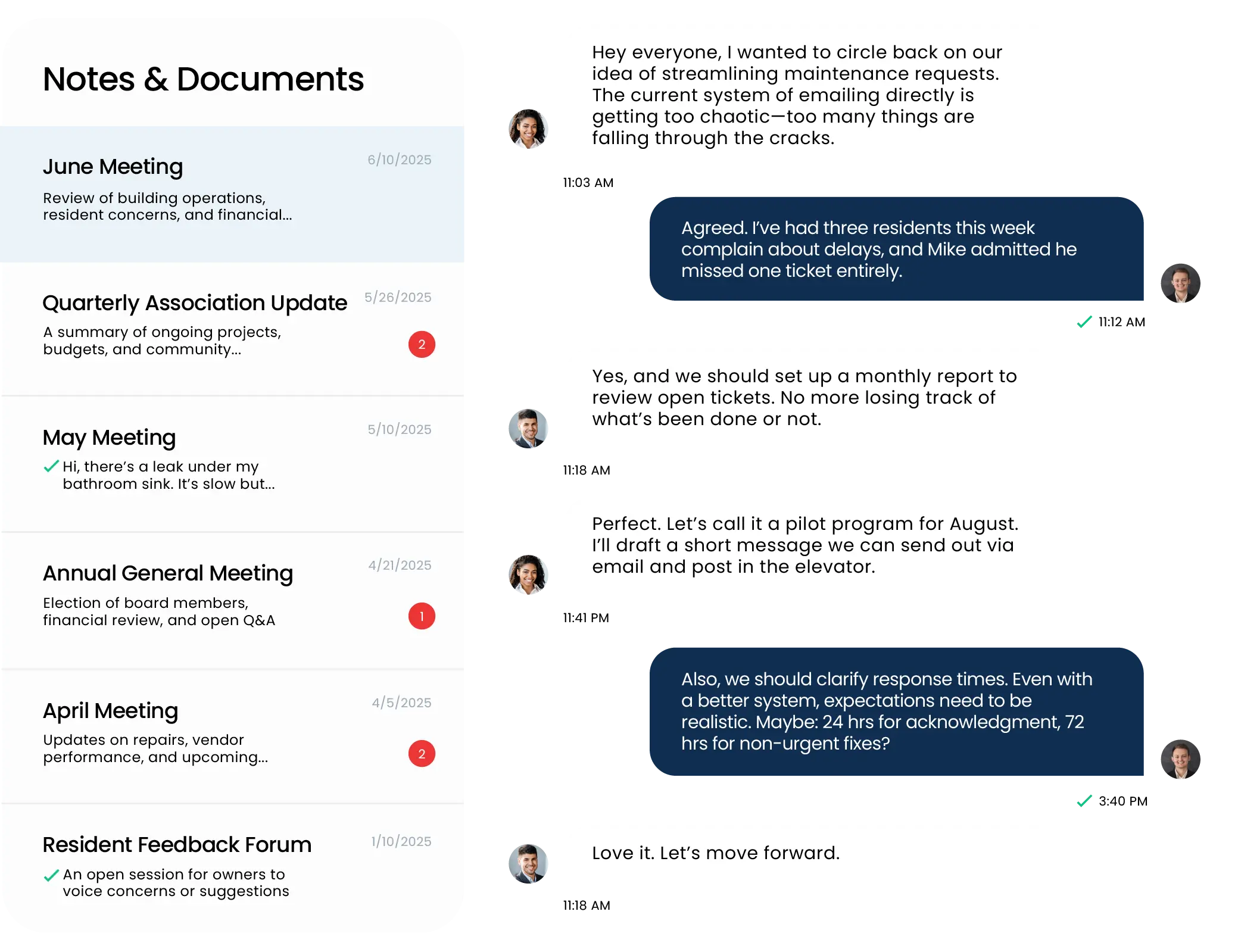This screenshot has width=1238, height=952.
Task: Click the bearded man's avatar by the monthly report message
Action: click(528, 429)
